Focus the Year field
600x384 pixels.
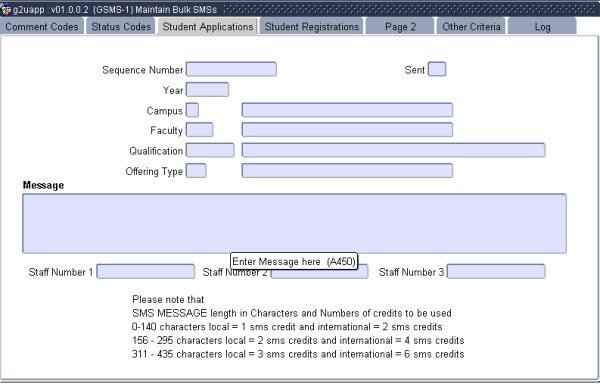(207, 89)
